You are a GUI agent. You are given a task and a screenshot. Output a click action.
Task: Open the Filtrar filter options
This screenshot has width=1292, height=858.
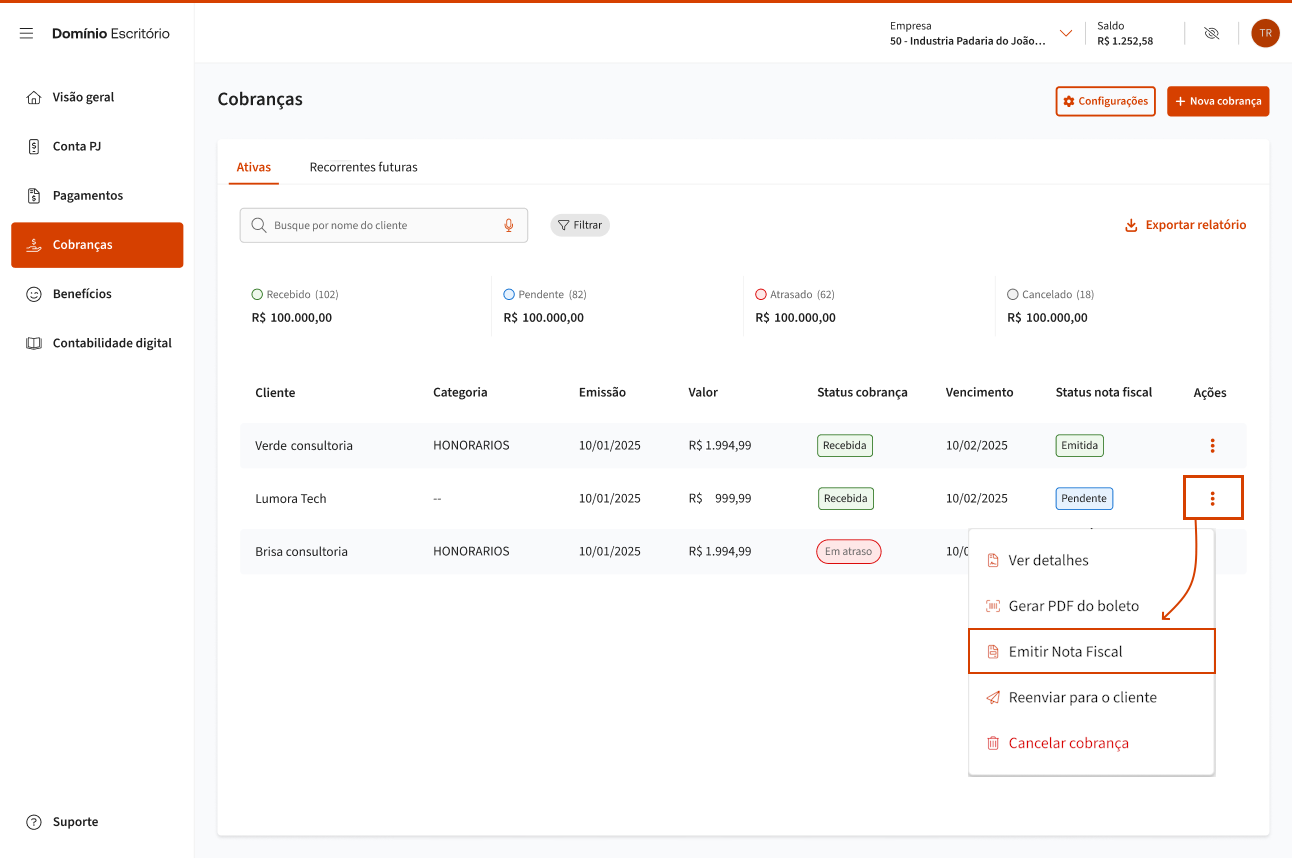coord(580,225)
